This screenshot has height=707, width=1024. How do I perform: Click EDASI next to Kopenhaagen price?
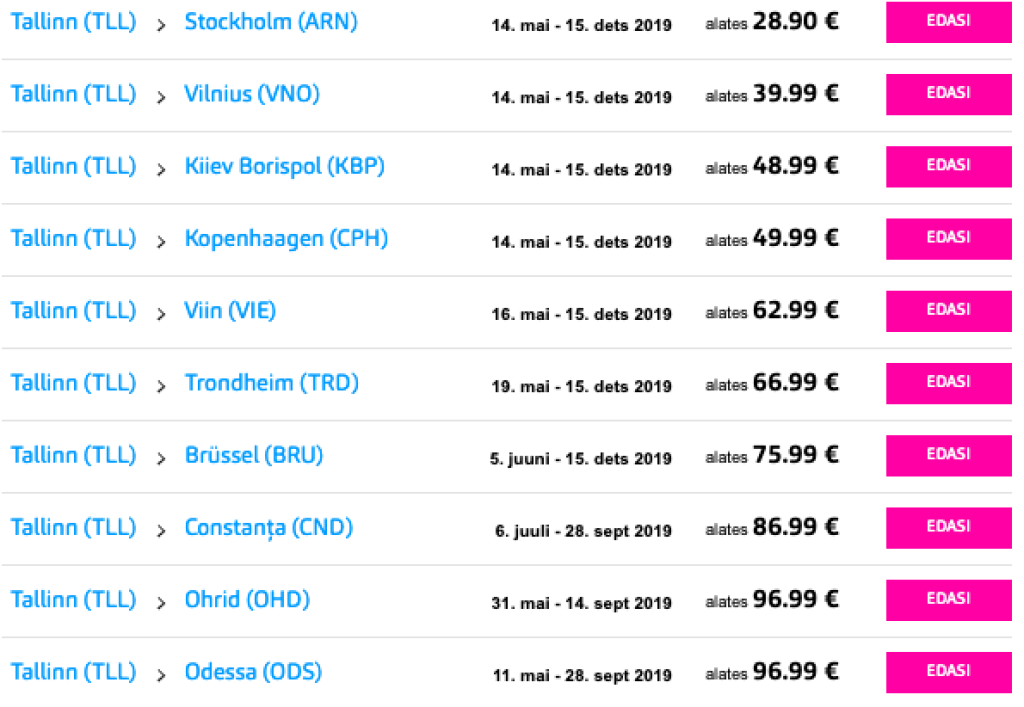point(948,239)
